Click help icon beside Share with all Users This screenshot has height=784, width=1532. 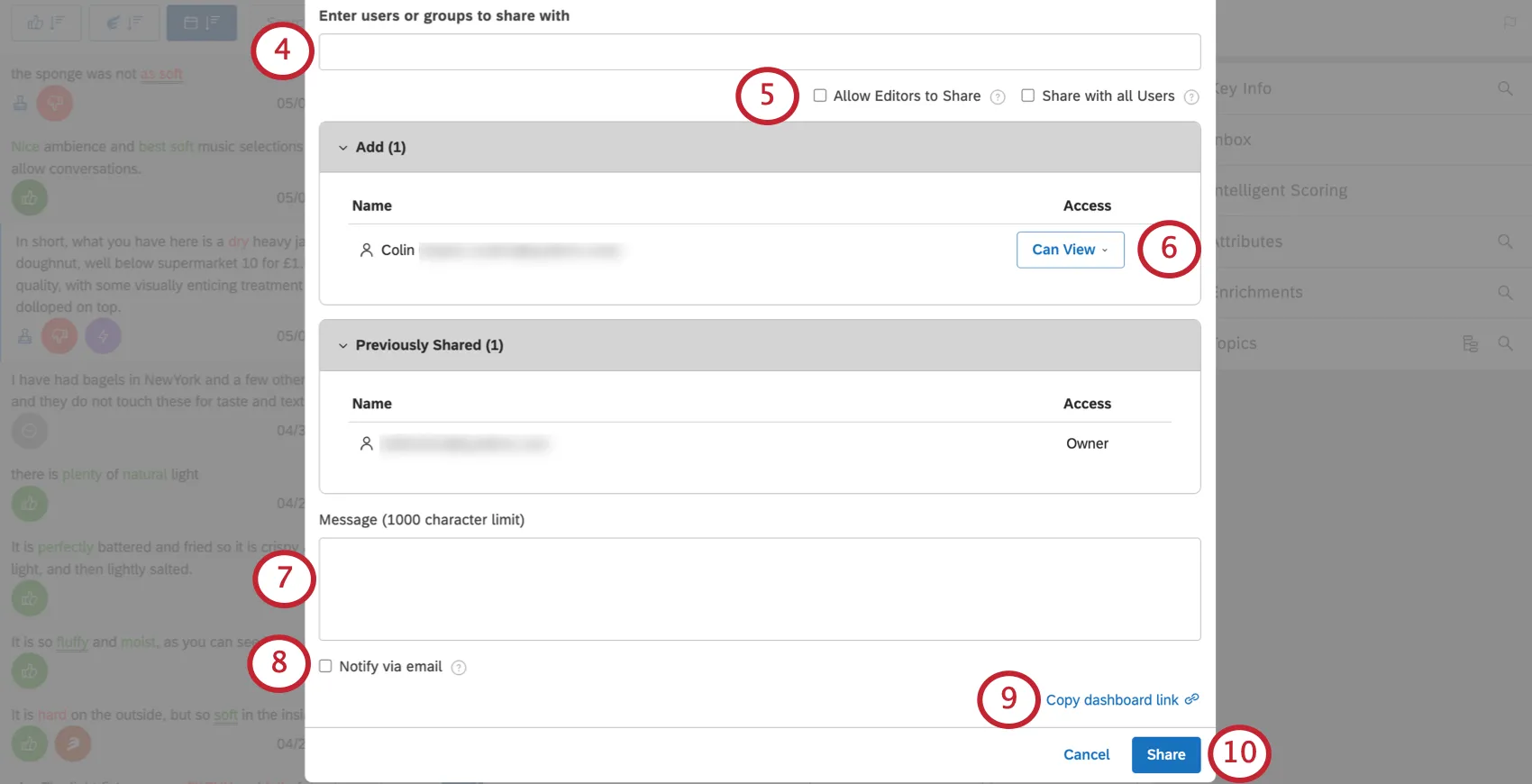click(x=1190, y=97)
